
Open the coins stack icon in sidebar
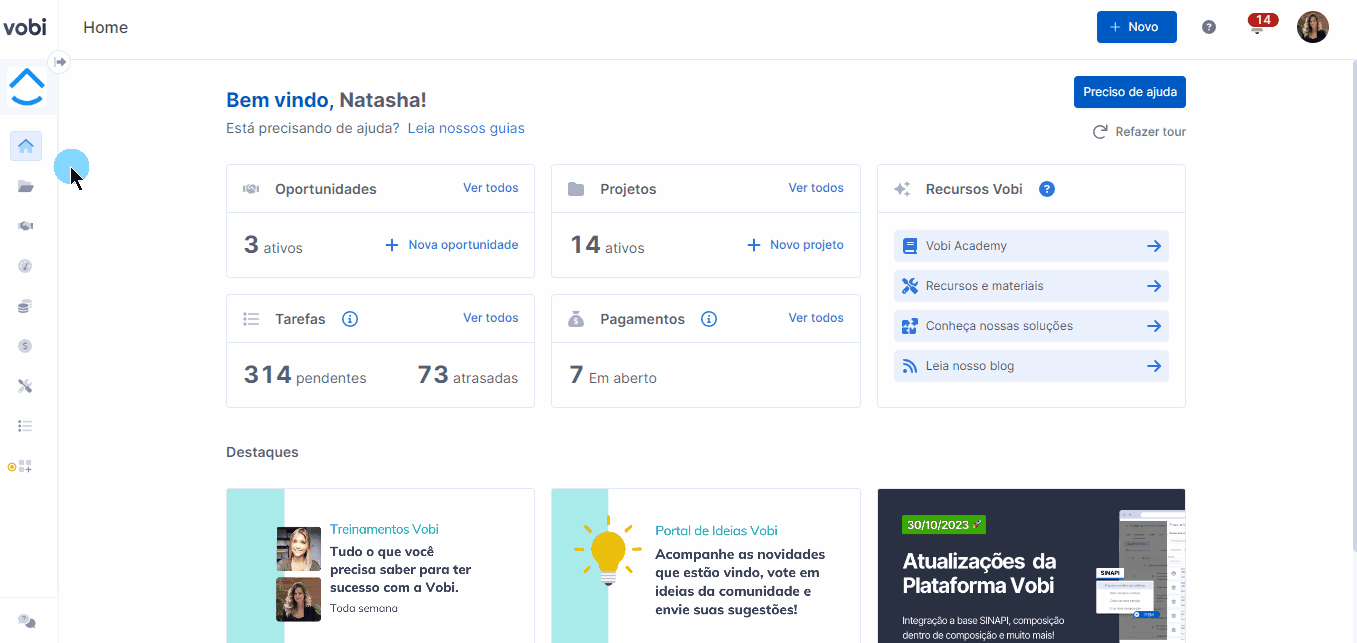[26, 306]
